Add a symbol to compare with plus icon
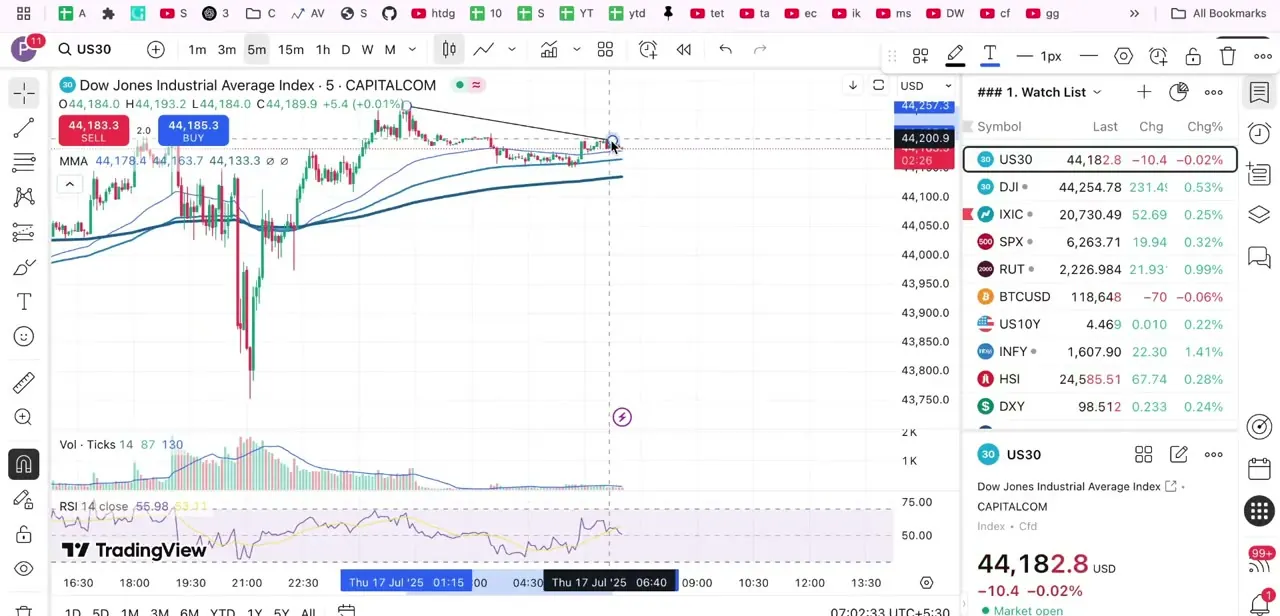Screen dimensions: 1280x616 pyautogui.click(x=156, y=49)
